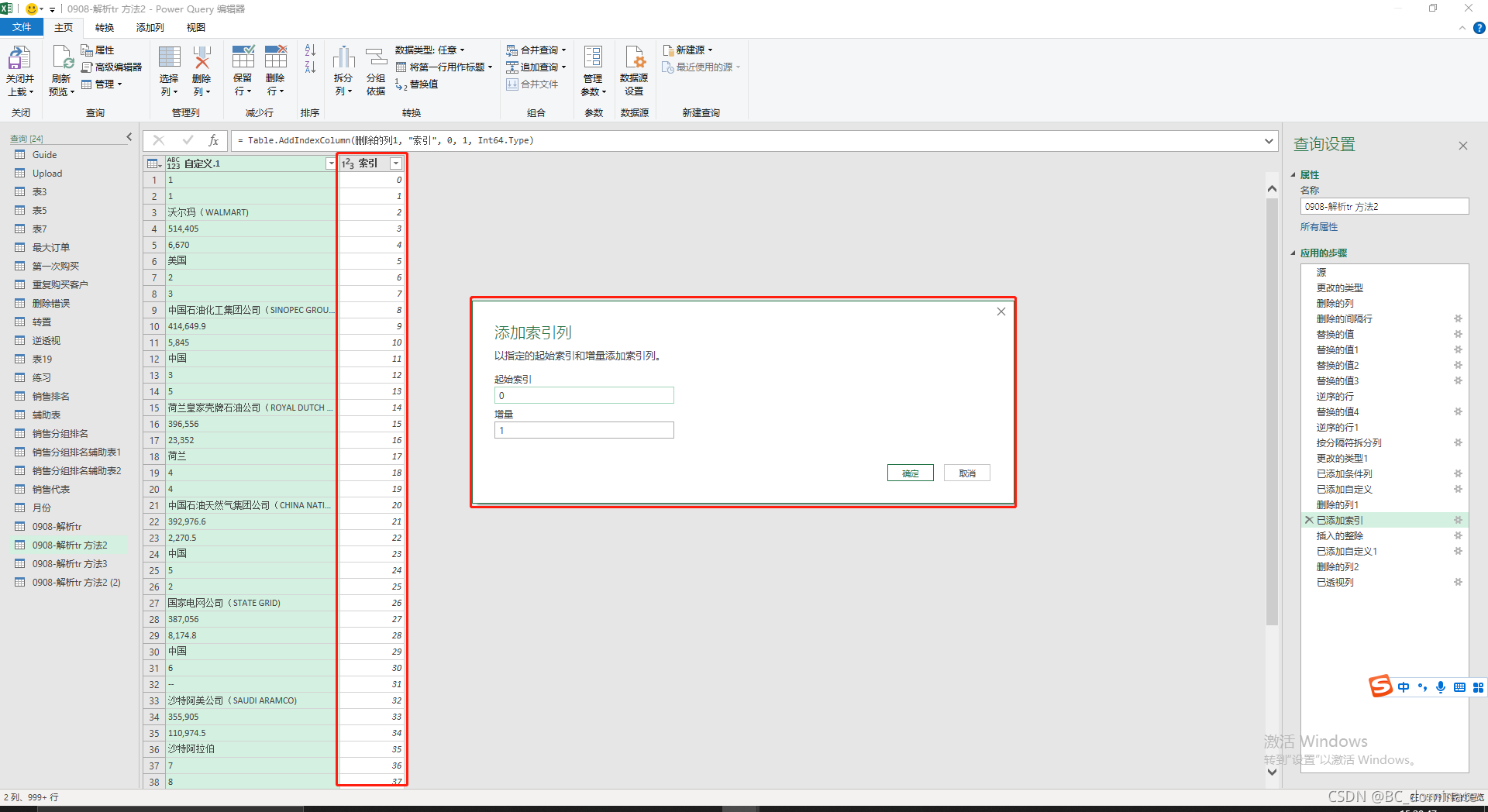Screen dimensions: 1488x812
Task: Open the 数据类型: 任意 dropdown
Action: (x=430, y=50)
